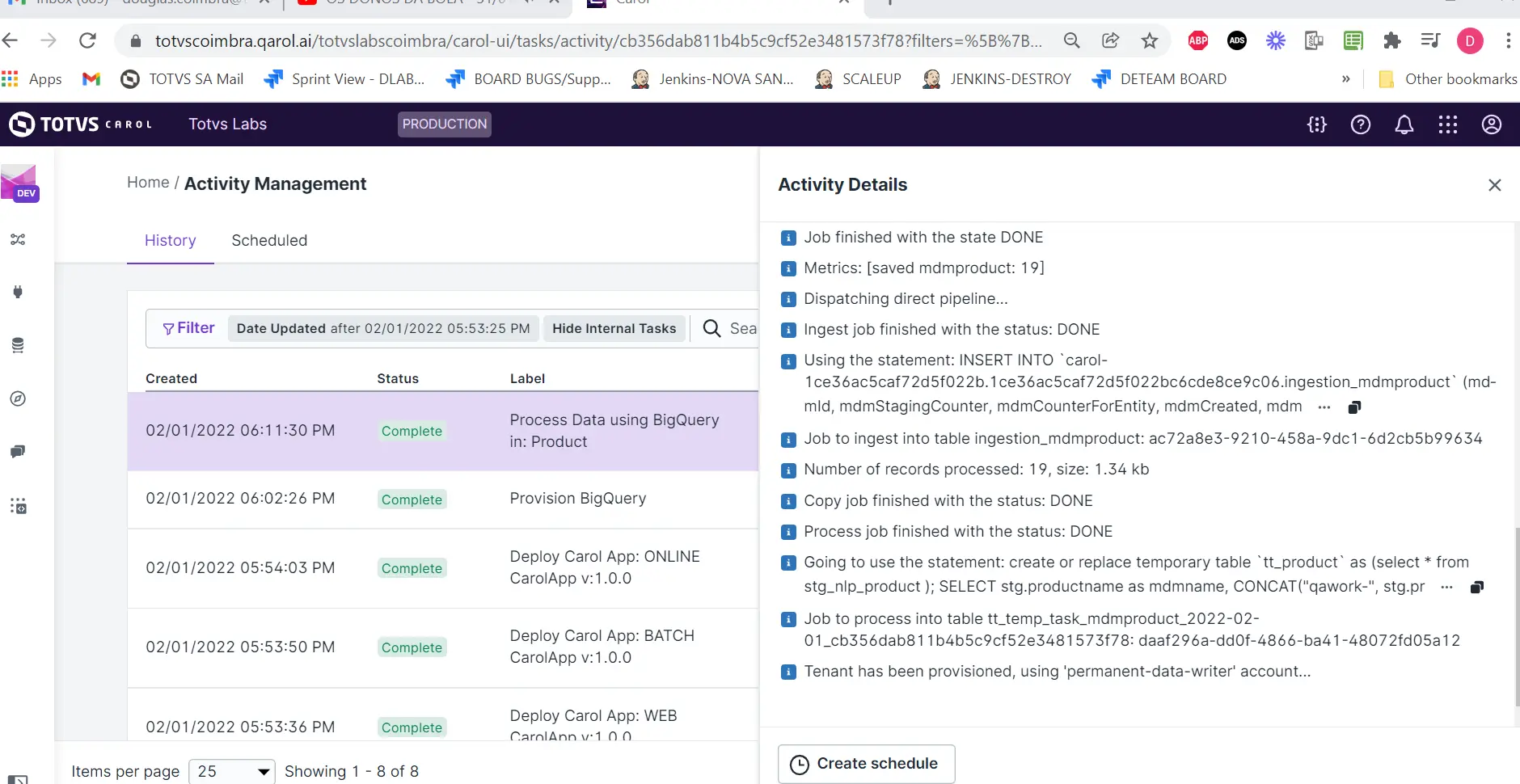Click the Create schedule button
This screenshot has width=1520, height=784.
(866, 764)
